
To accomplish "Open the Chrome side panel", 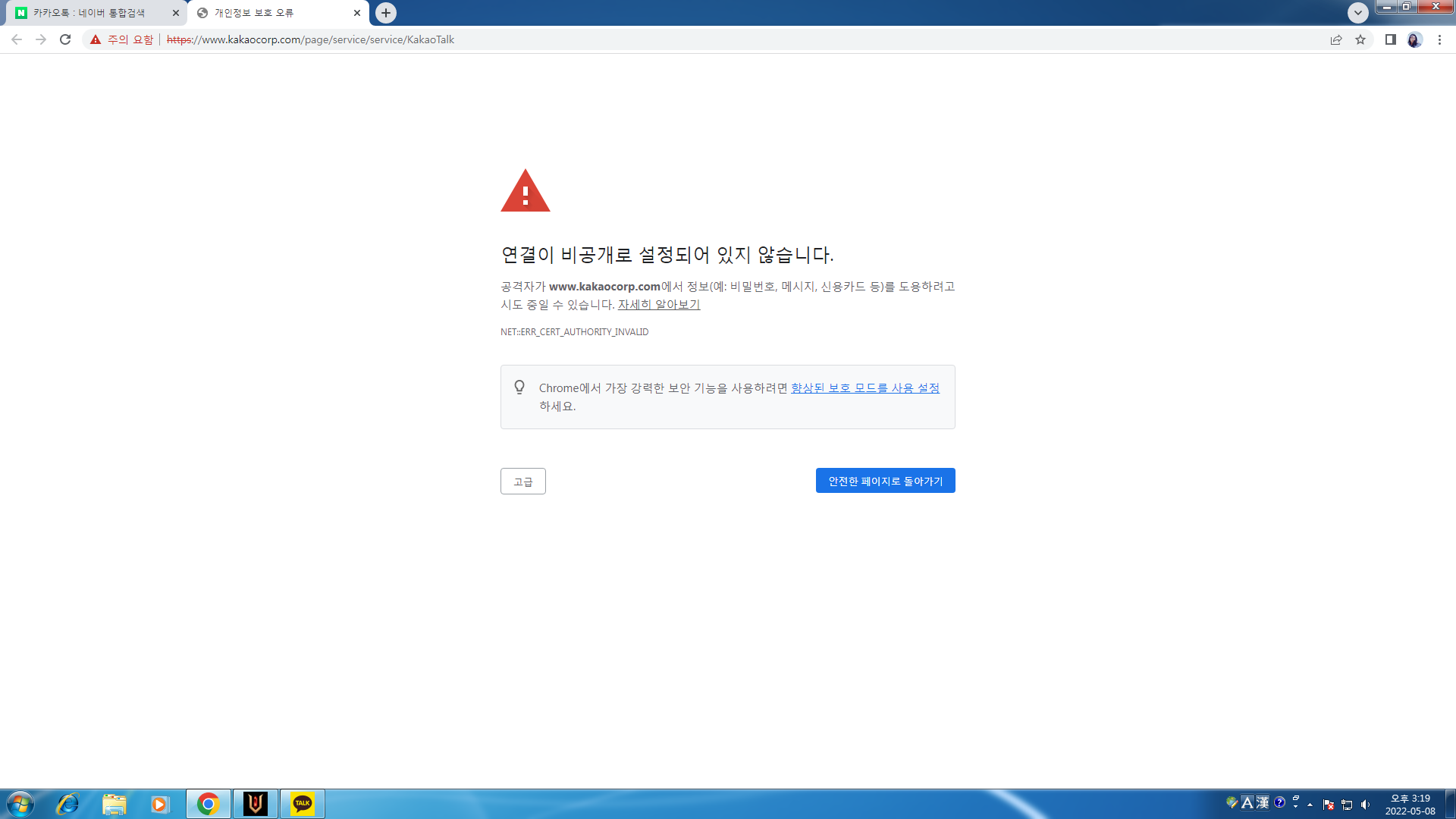I will tap(1391, 39).
